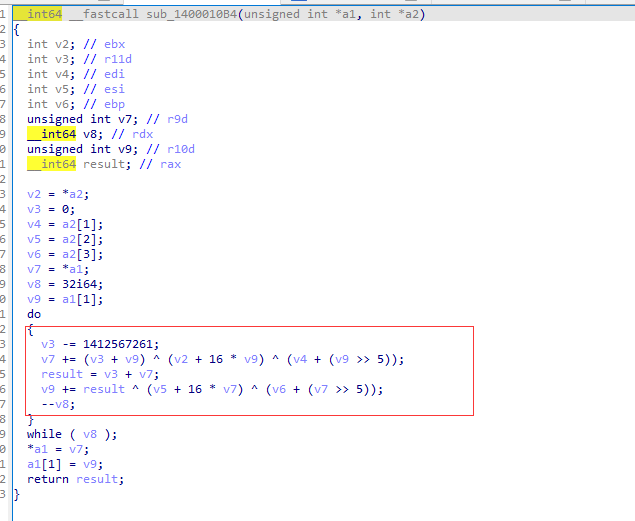The width and height of the screenshot is (635, 521).
Task: Select the // r11d register comment
Action: (104, 59)
